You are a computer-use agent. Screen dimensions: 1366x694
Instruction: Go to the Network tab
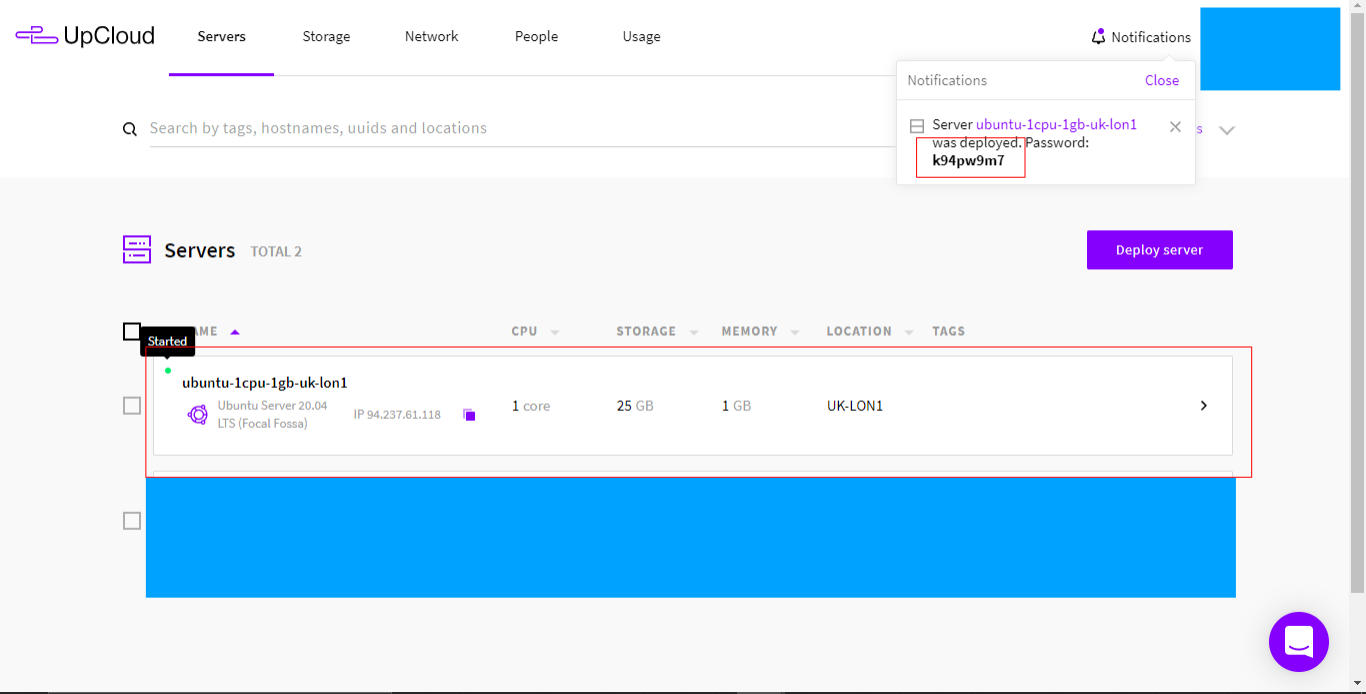[x=431, y=36]
